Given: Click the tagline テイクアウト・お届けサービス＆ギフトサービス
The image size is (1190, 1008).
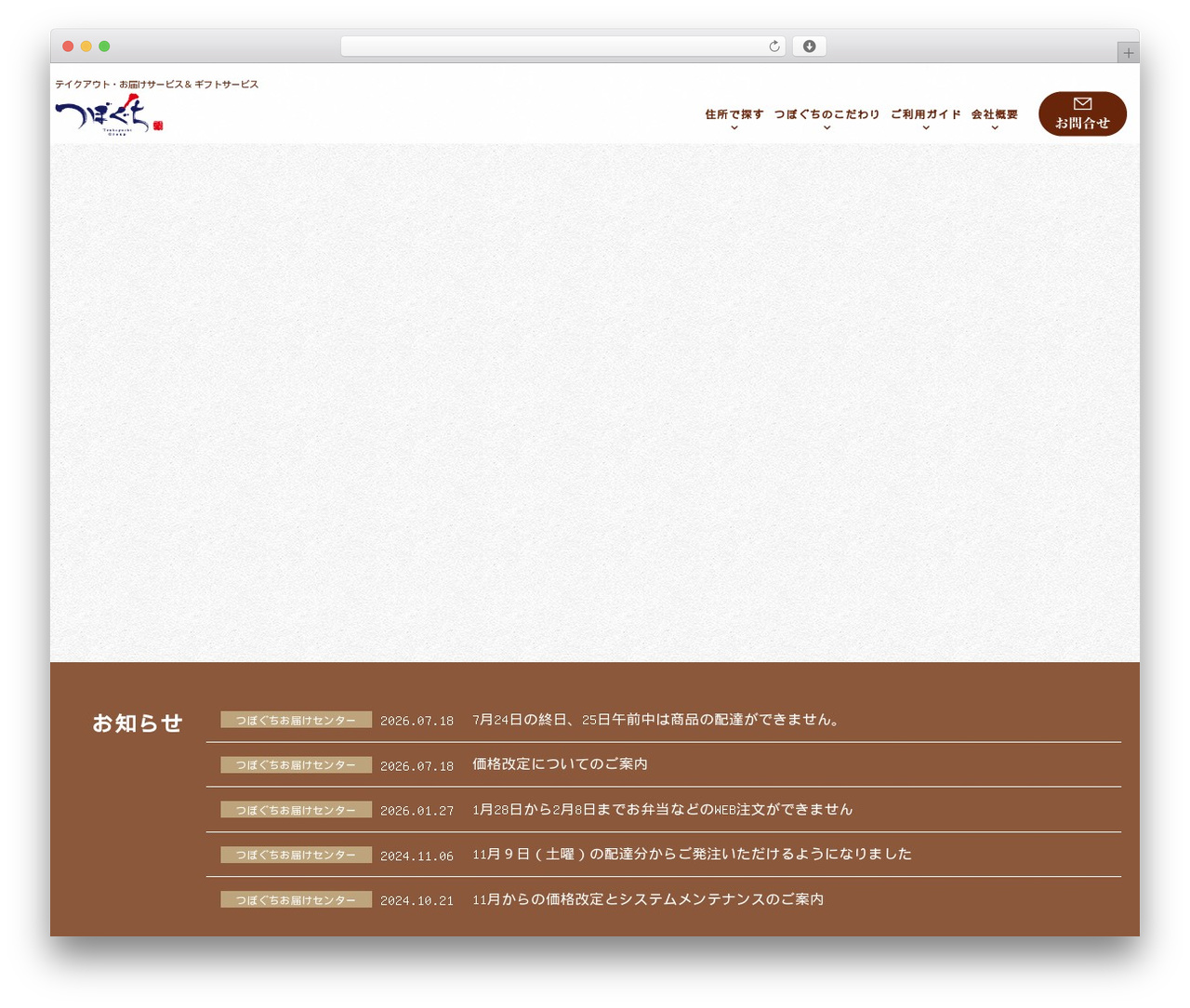Looking at the screenshot, I should pyautogui.click(x=156, y=85).
